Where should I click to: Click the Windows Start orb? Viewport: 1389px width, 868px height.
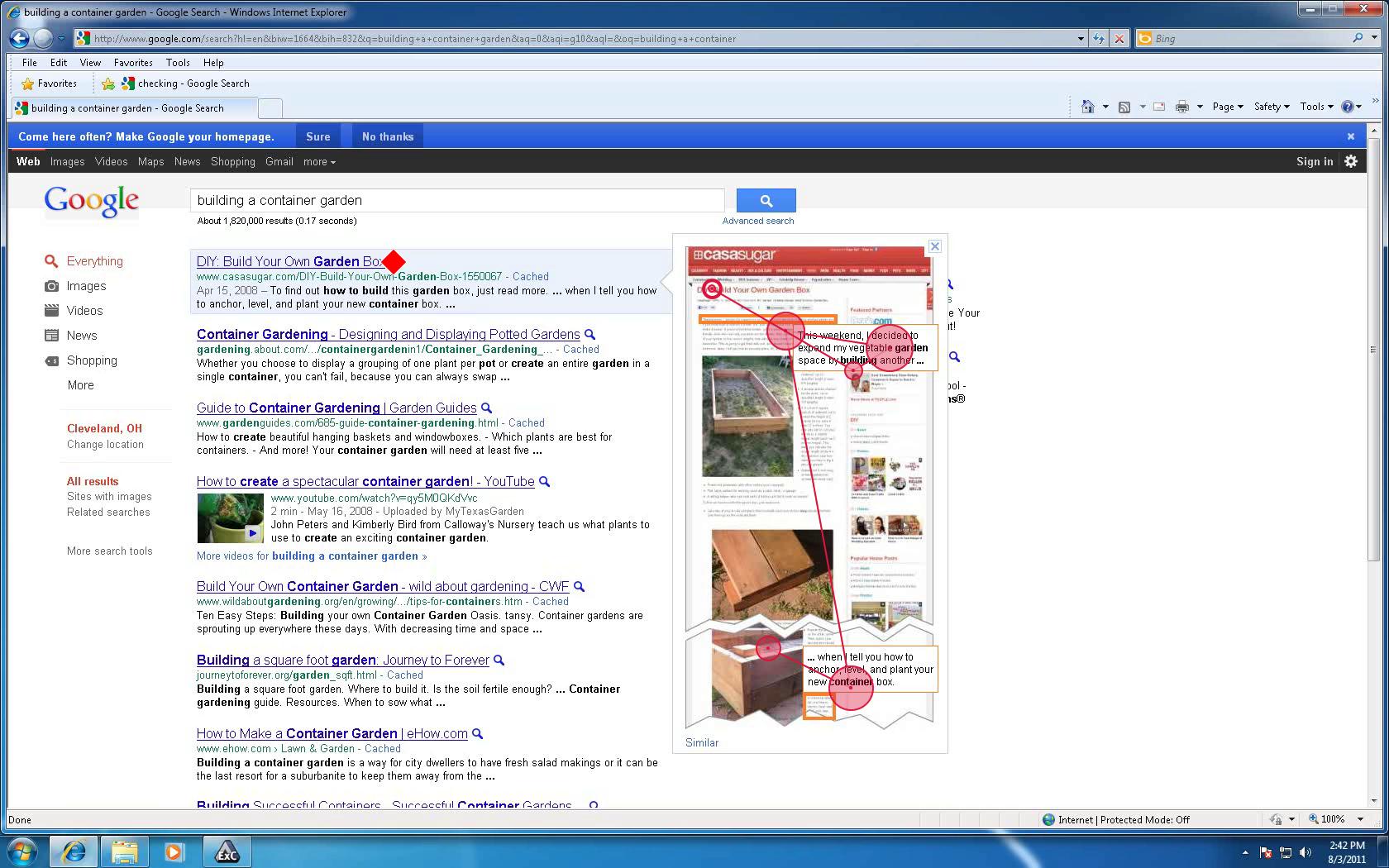(x=22, y=851)
